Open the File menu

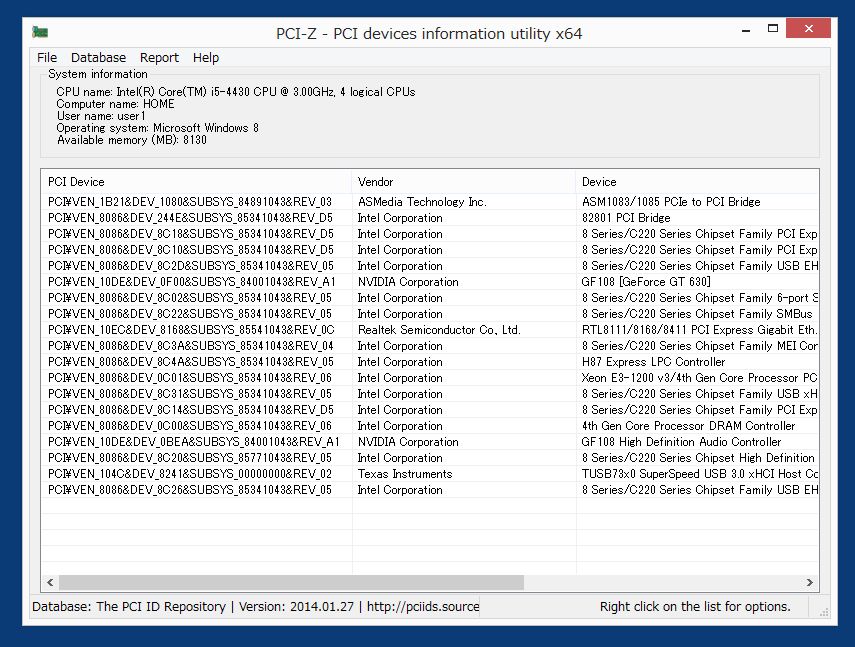(x=47, y=58)
